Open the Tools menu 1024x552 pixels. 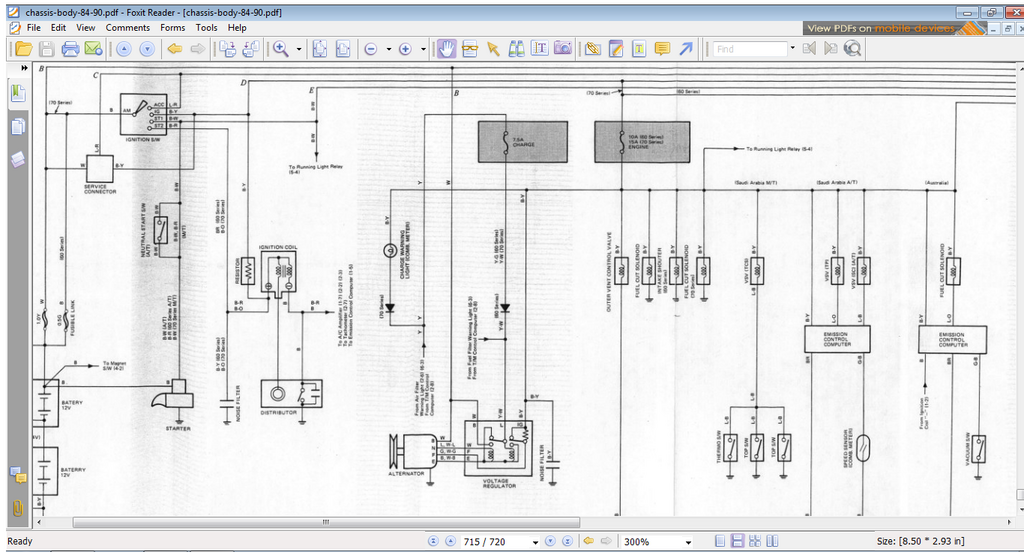click(x=206, y=27)
